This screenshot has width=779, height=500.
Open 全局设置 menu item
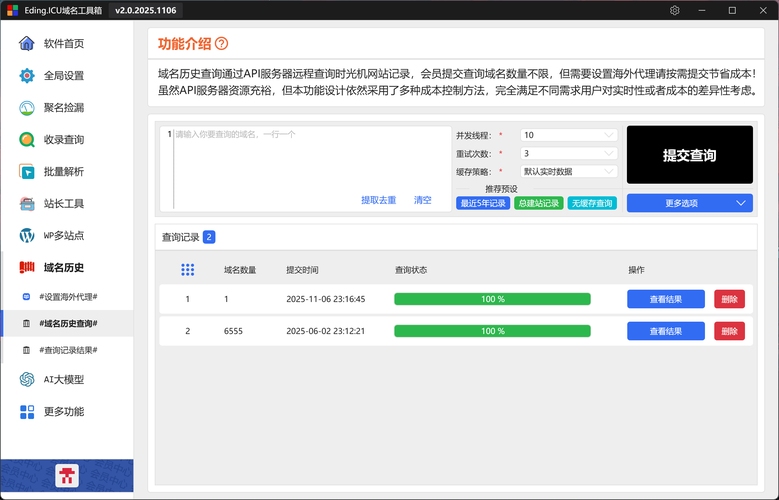point(67,76)
